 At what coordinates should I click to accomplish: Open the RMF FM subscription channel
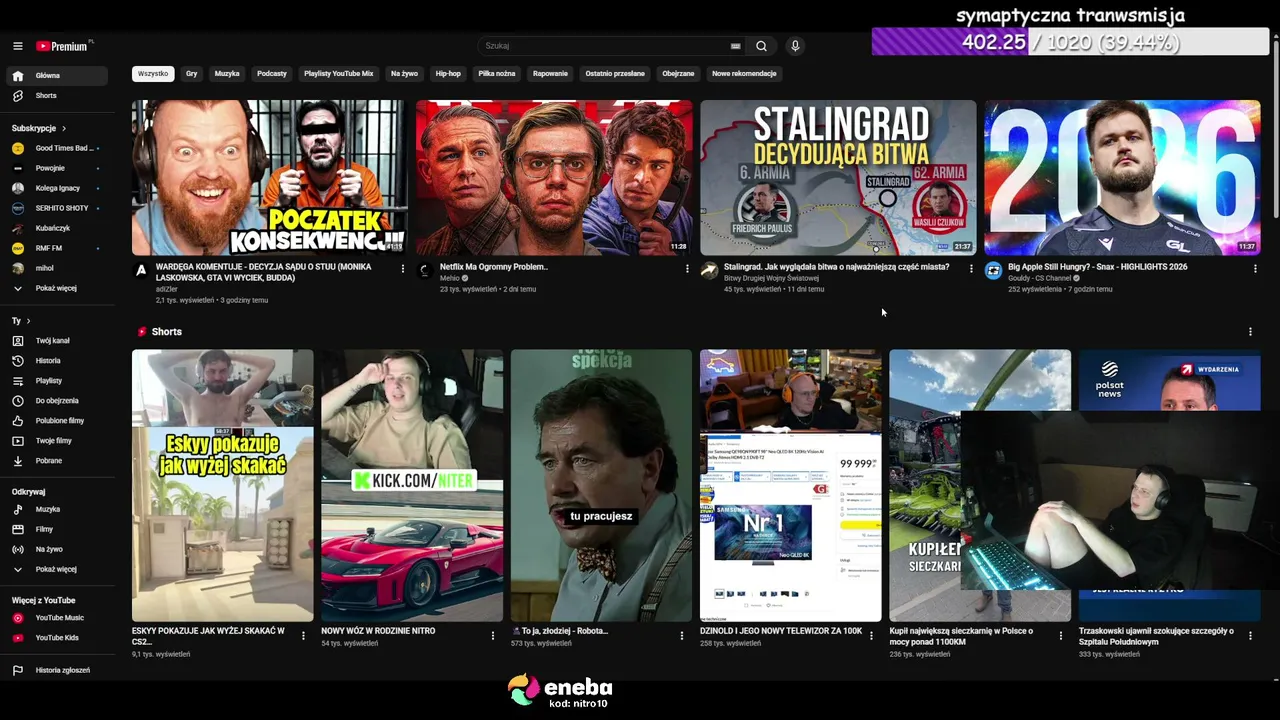pyautogui.click(x=58, y=249)
